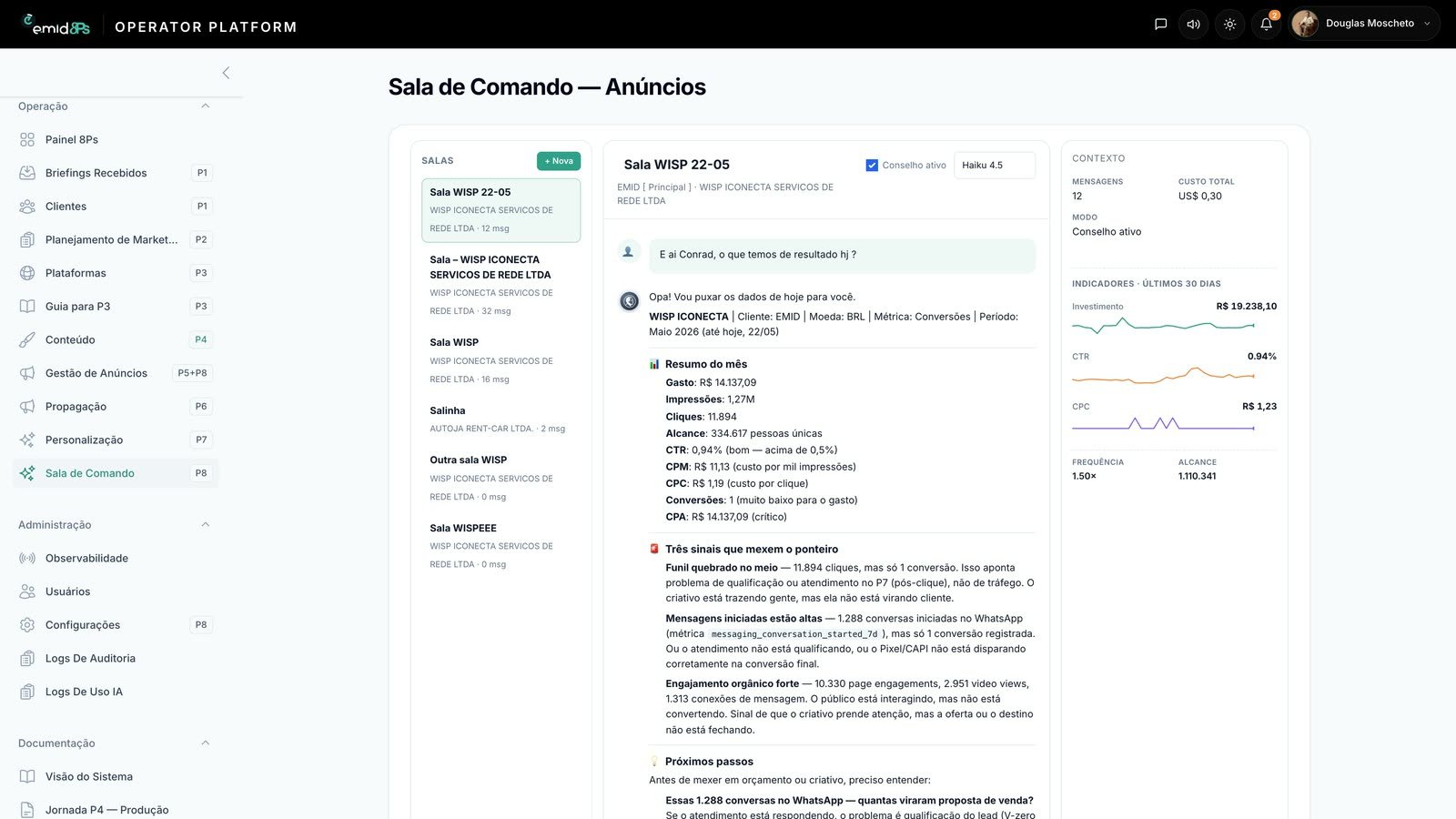This screenshot has height=819, width=1456.
Task: Click the messaging_conversation_started_7d metric code
Action: coord(794,634)
